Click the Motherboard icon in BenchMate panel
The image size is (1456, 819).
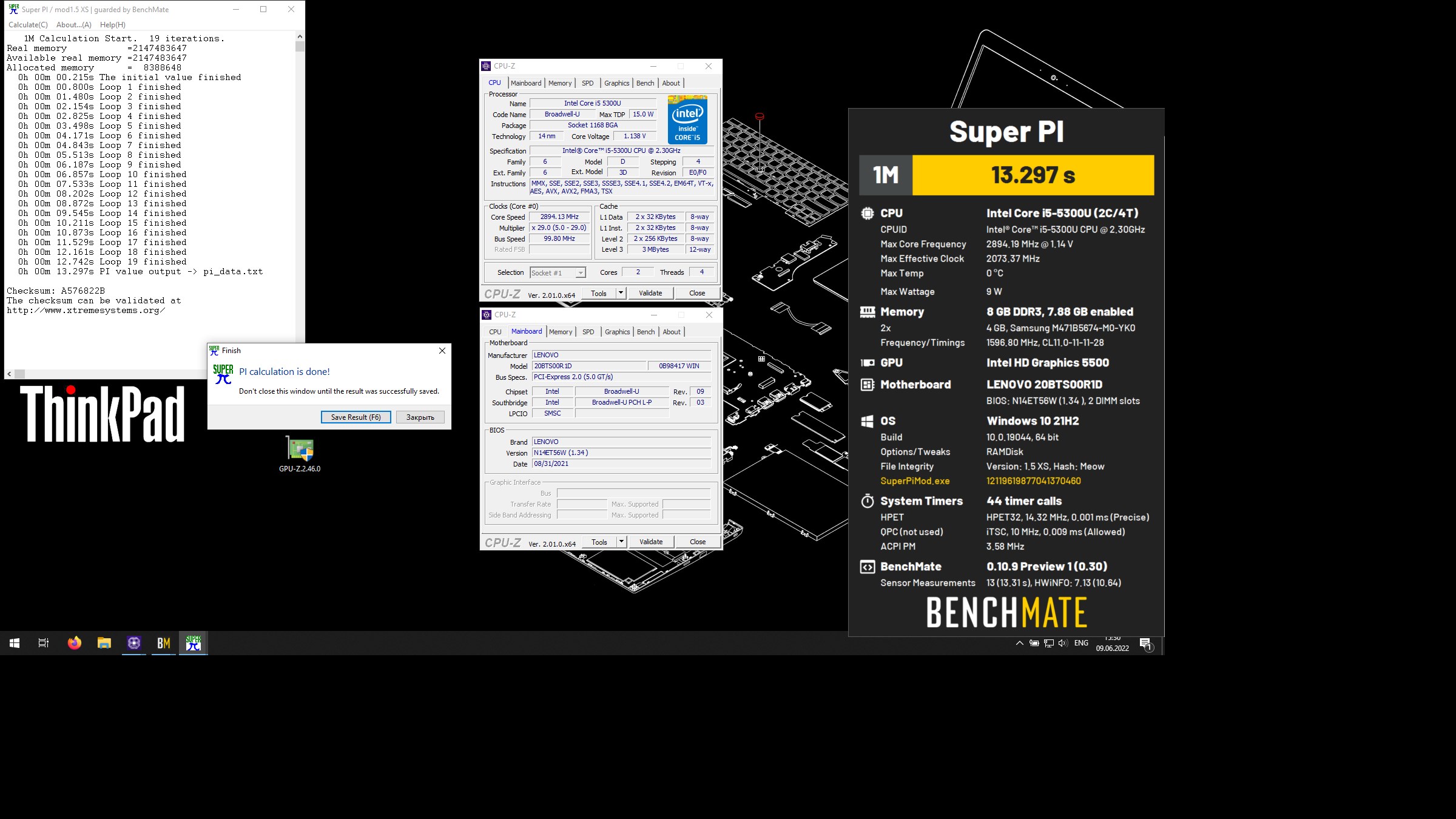tap(868, 385)
